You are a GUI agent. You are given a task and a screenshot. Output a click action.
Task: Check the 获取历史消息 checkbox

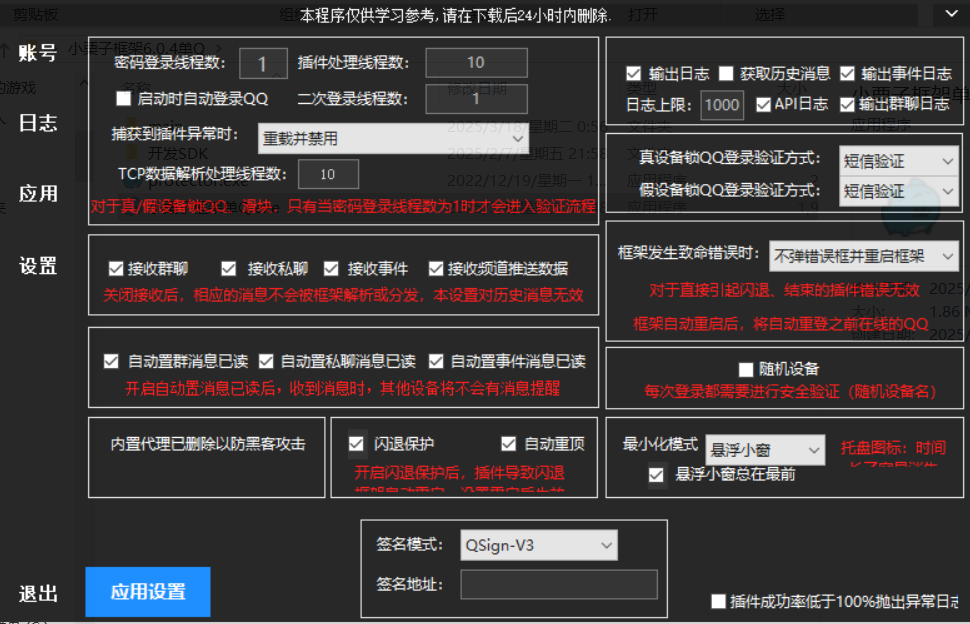[x=728, y=71]
